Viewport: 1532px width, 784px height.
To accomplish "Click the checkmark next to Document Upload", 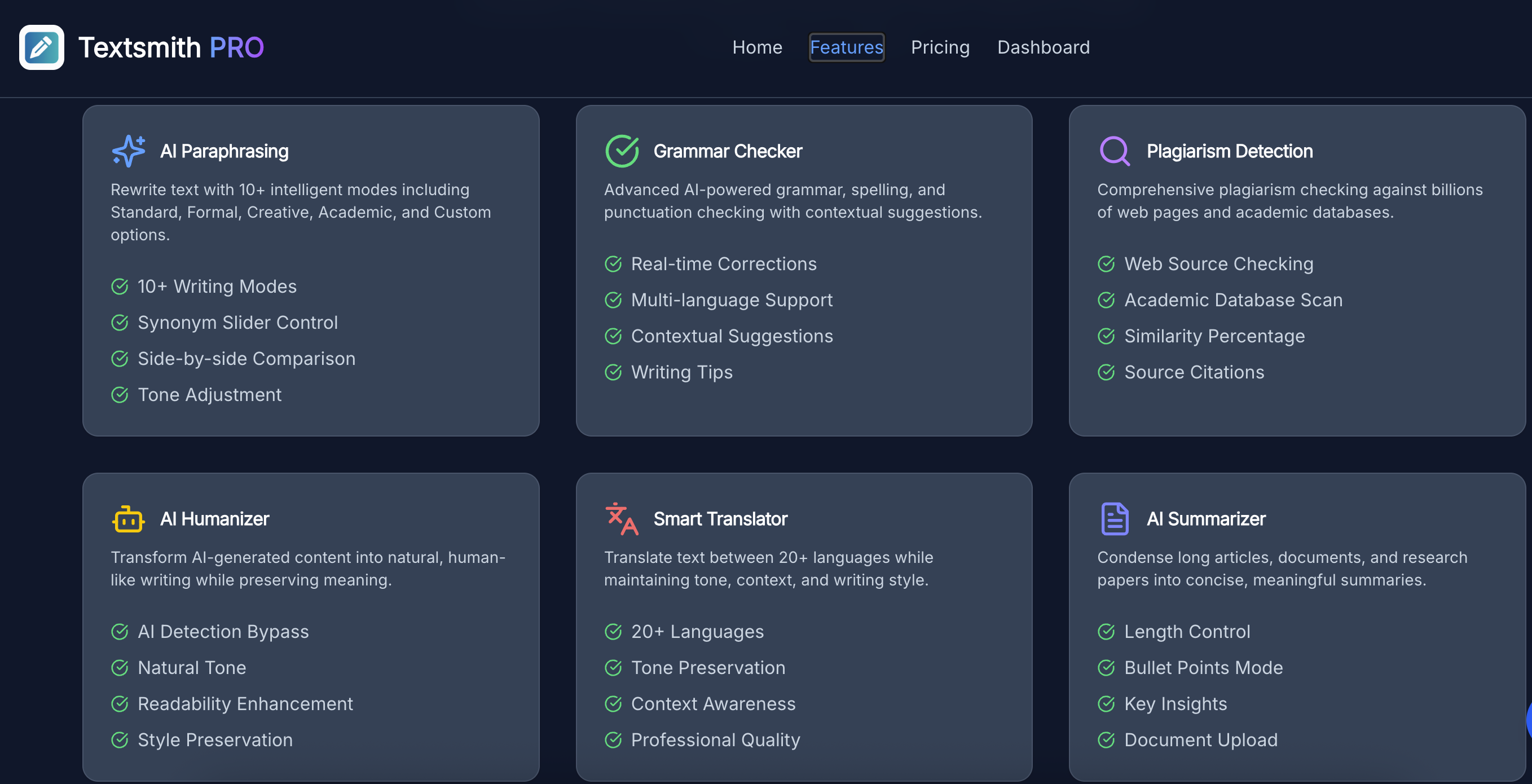I will 1106,741.
